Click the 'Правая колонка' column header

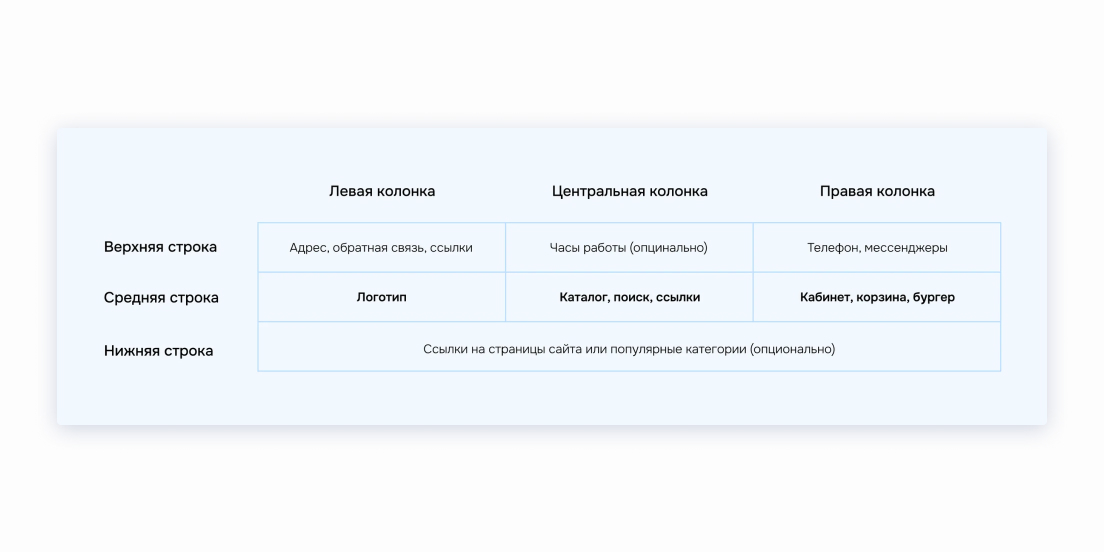pyautogui.click(x=877, y=191)
